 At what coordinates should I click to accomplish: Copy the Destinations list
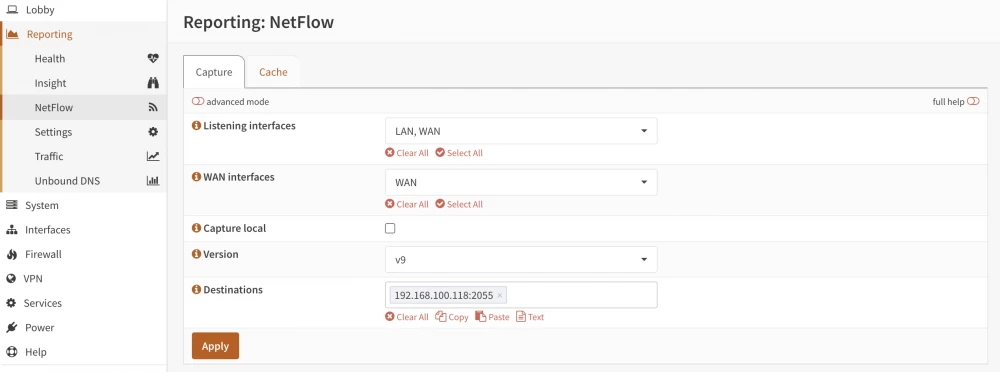tap(452, 316)
